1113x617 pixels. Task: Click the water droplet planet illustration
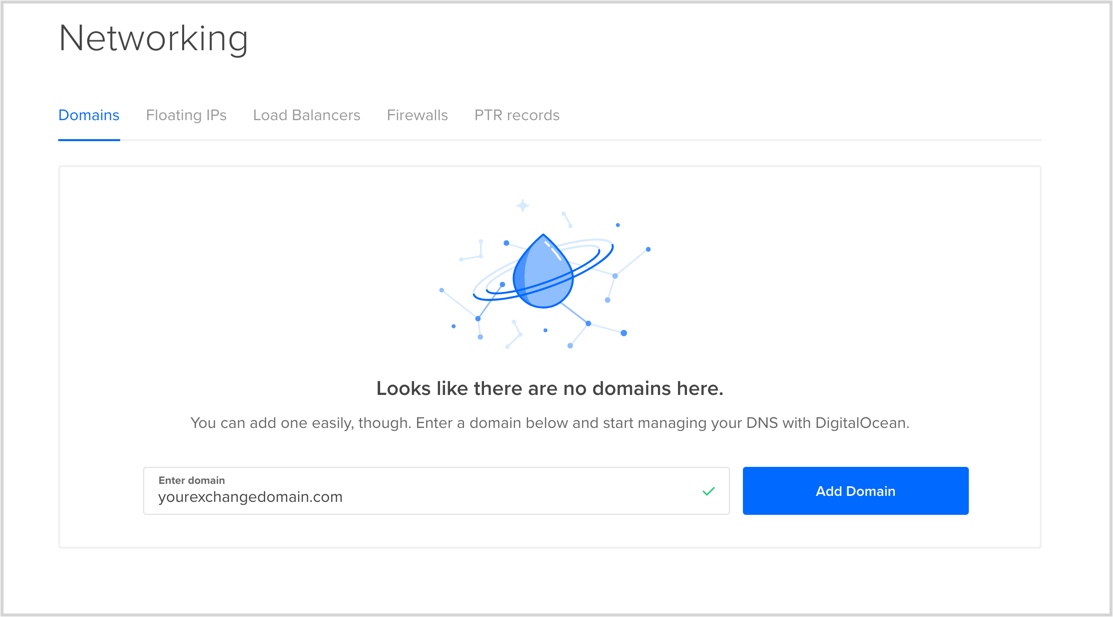[x=544, y=274]
